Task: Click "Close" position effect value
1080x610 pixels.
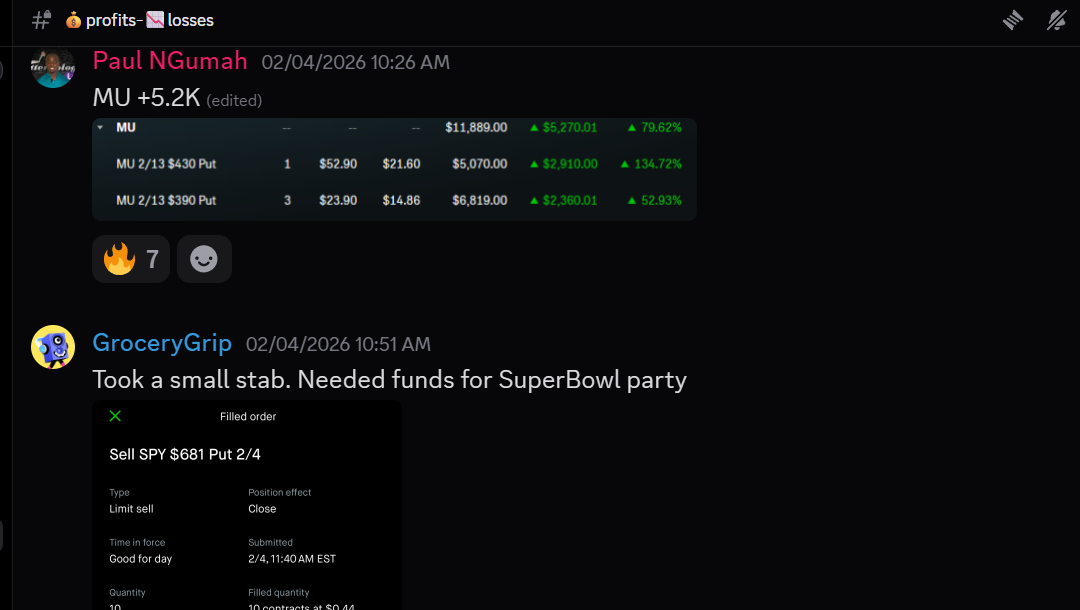Action: 262,509
